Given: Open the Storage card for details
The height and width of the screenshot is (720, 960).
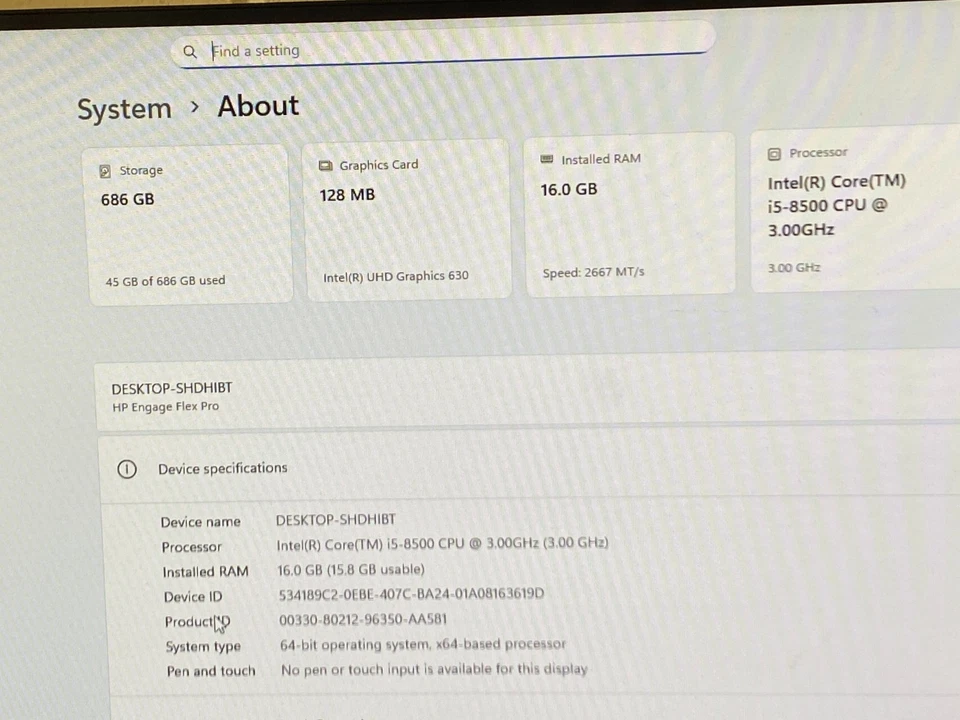Looking at the screenshot, I should (x=185, y=220).
